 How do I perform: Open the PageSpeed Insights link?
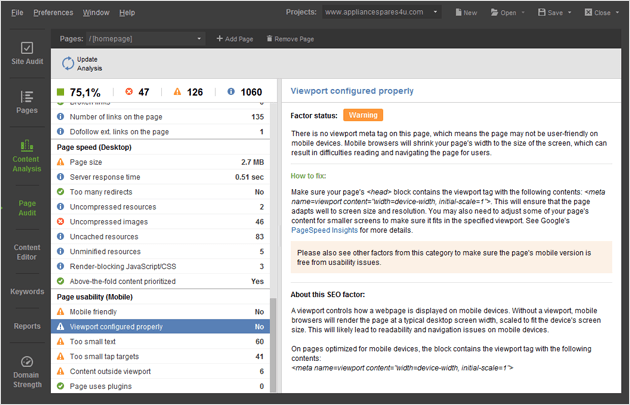[324, 230]
